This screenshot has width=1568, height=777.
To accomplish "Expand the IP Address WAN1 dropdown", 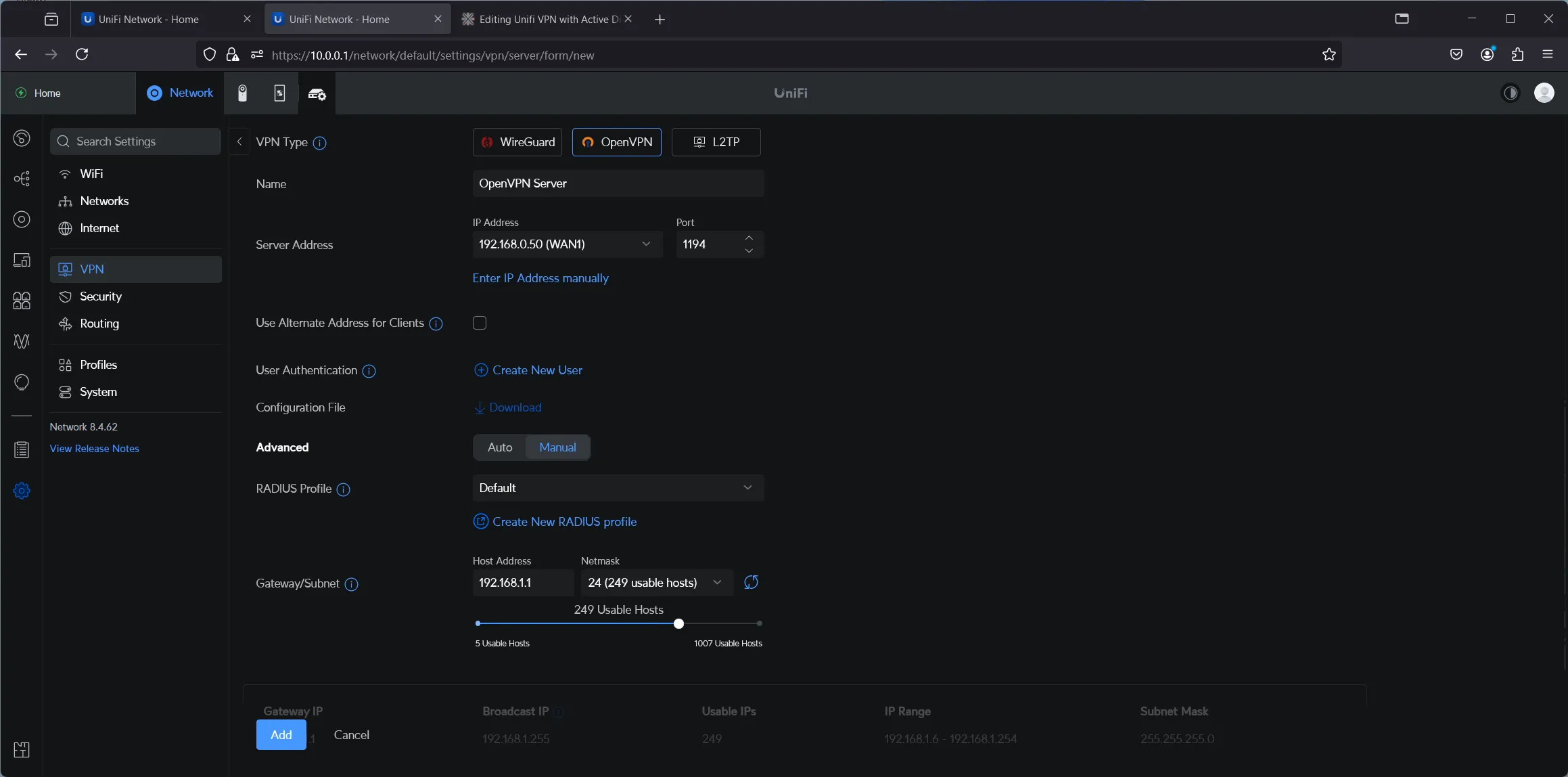I will (x=567, y=244).
